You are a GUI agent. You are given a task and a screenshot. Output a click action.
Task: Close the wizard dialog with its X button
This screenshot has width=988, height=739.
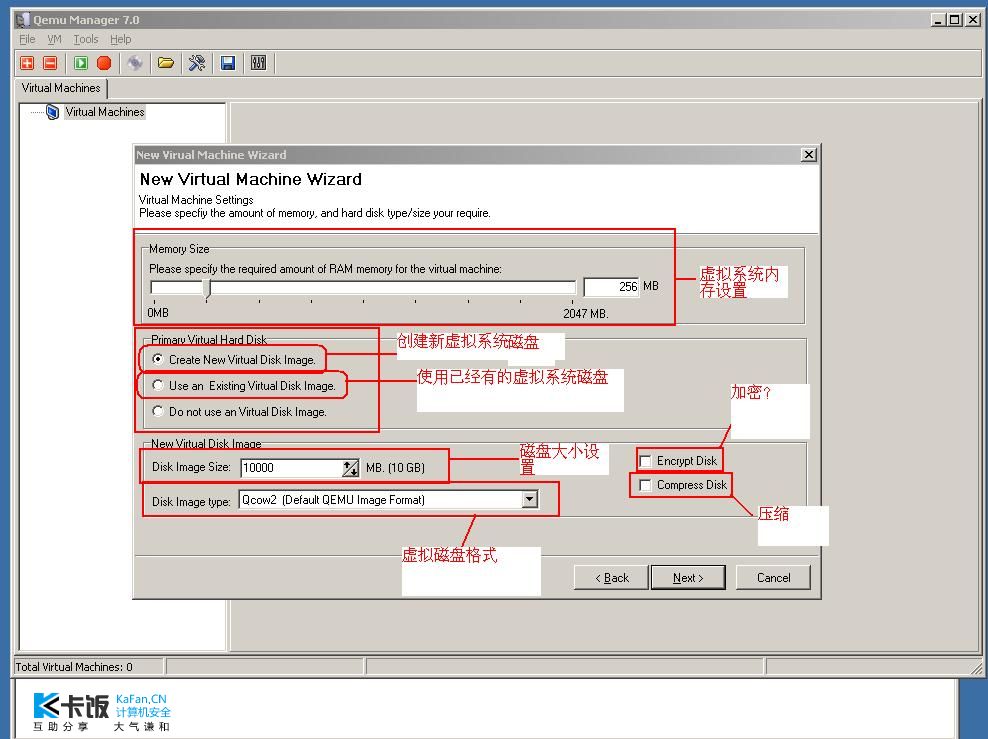click(808, 155)
